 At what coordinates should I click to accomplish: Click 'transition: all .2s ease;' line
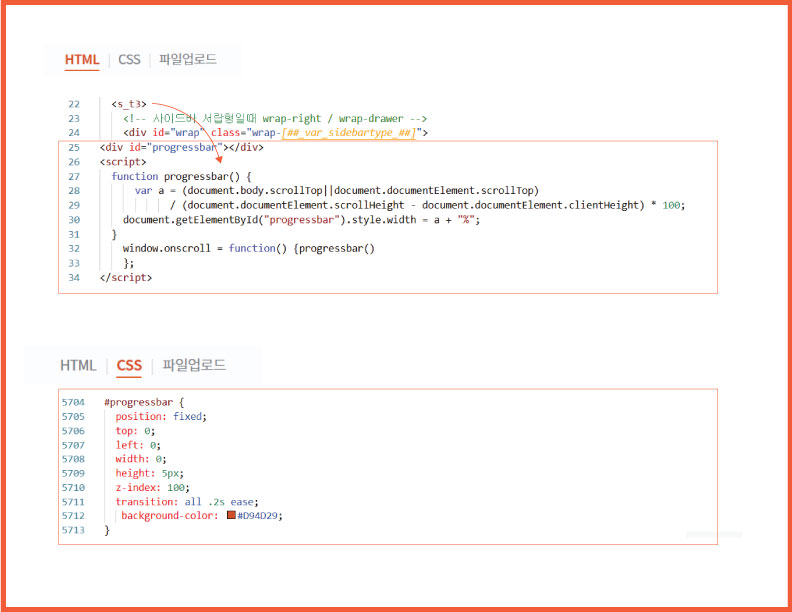click(x=187, y=502)
